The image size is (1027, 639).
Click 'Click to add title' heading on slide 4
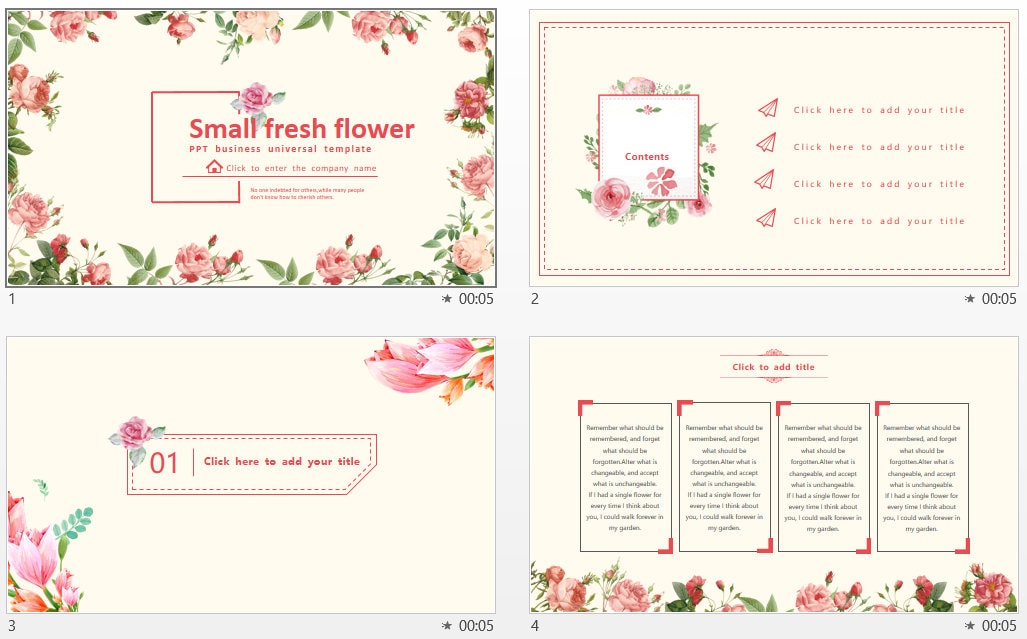[772, 367]
